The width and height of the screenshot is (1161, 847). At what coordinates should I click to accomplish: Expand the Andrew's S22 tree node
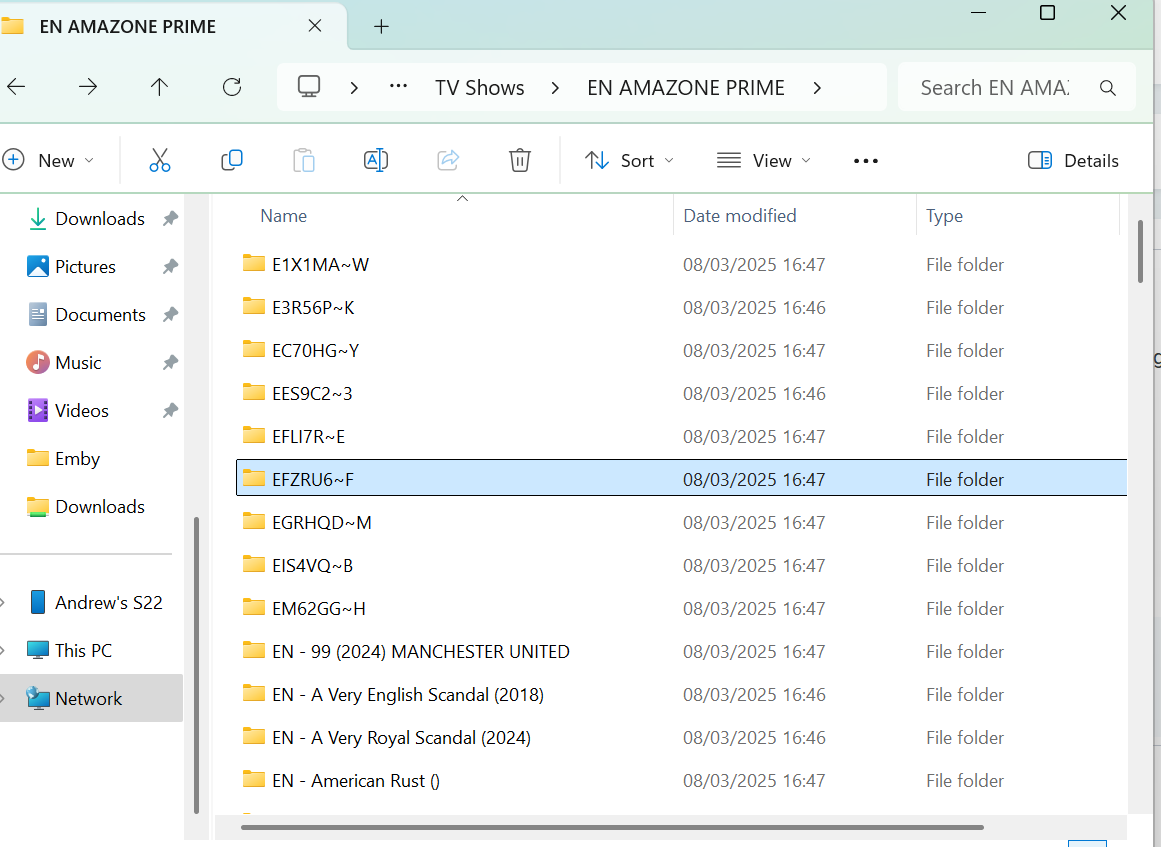coord(4,603)
